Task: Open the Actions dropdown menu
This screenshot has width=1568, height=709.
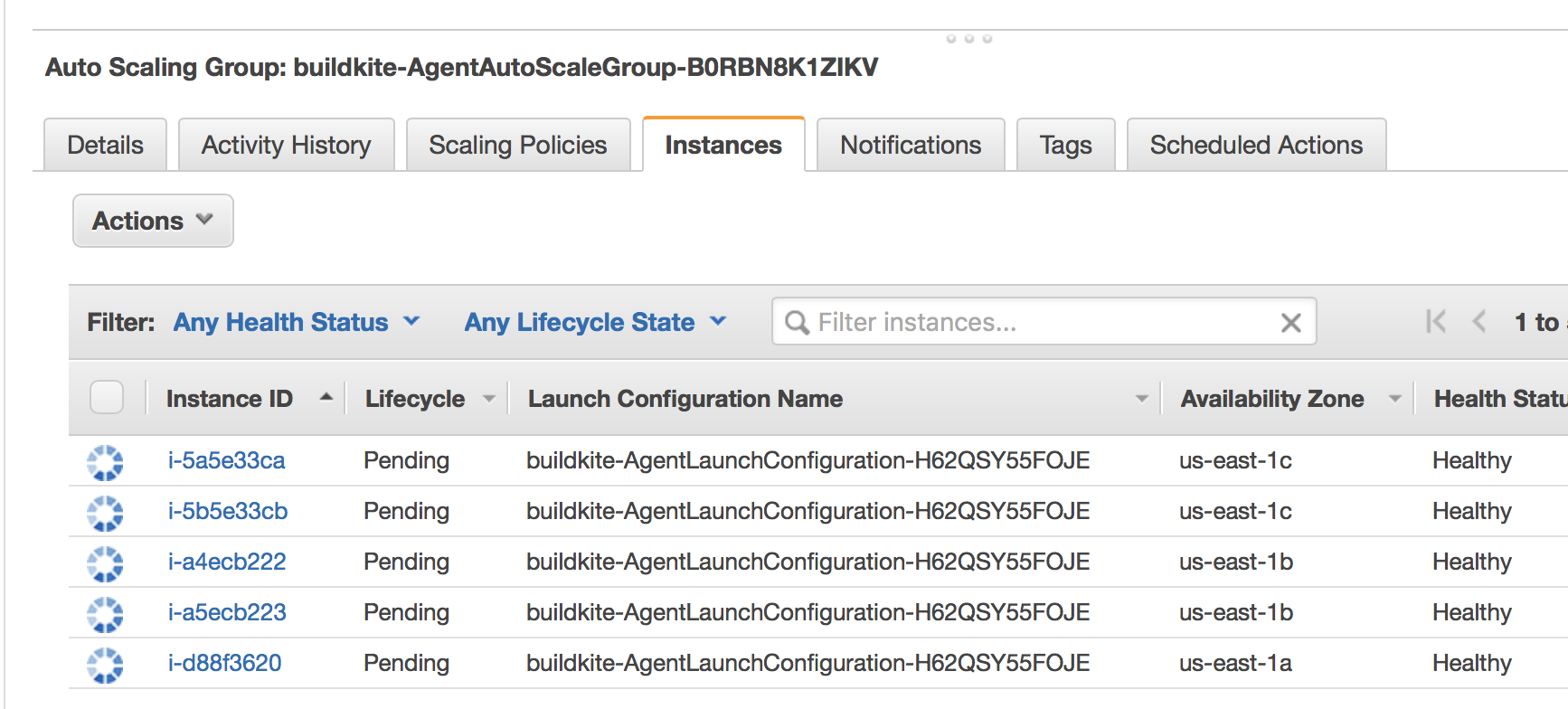Action: click(153, 221)
